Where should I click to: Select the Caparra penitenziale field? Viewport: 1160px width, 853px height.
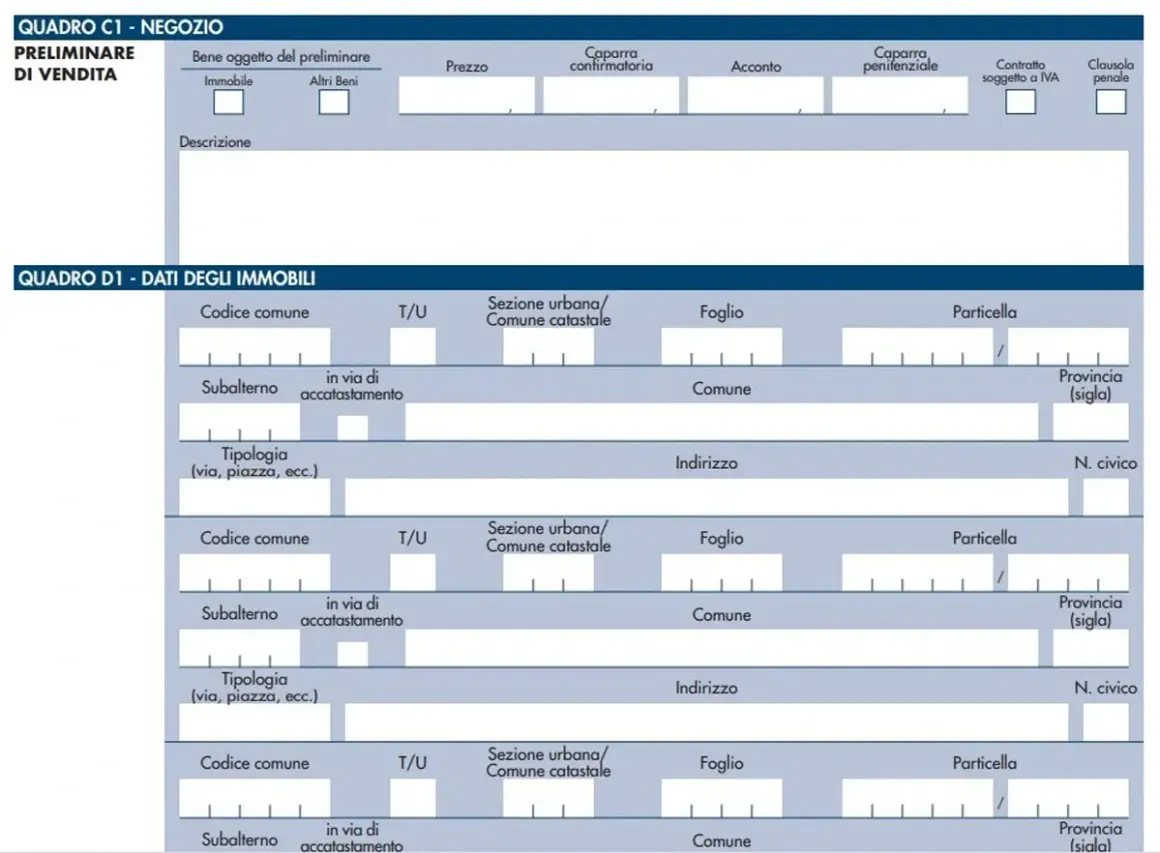[x=900, y=95]
